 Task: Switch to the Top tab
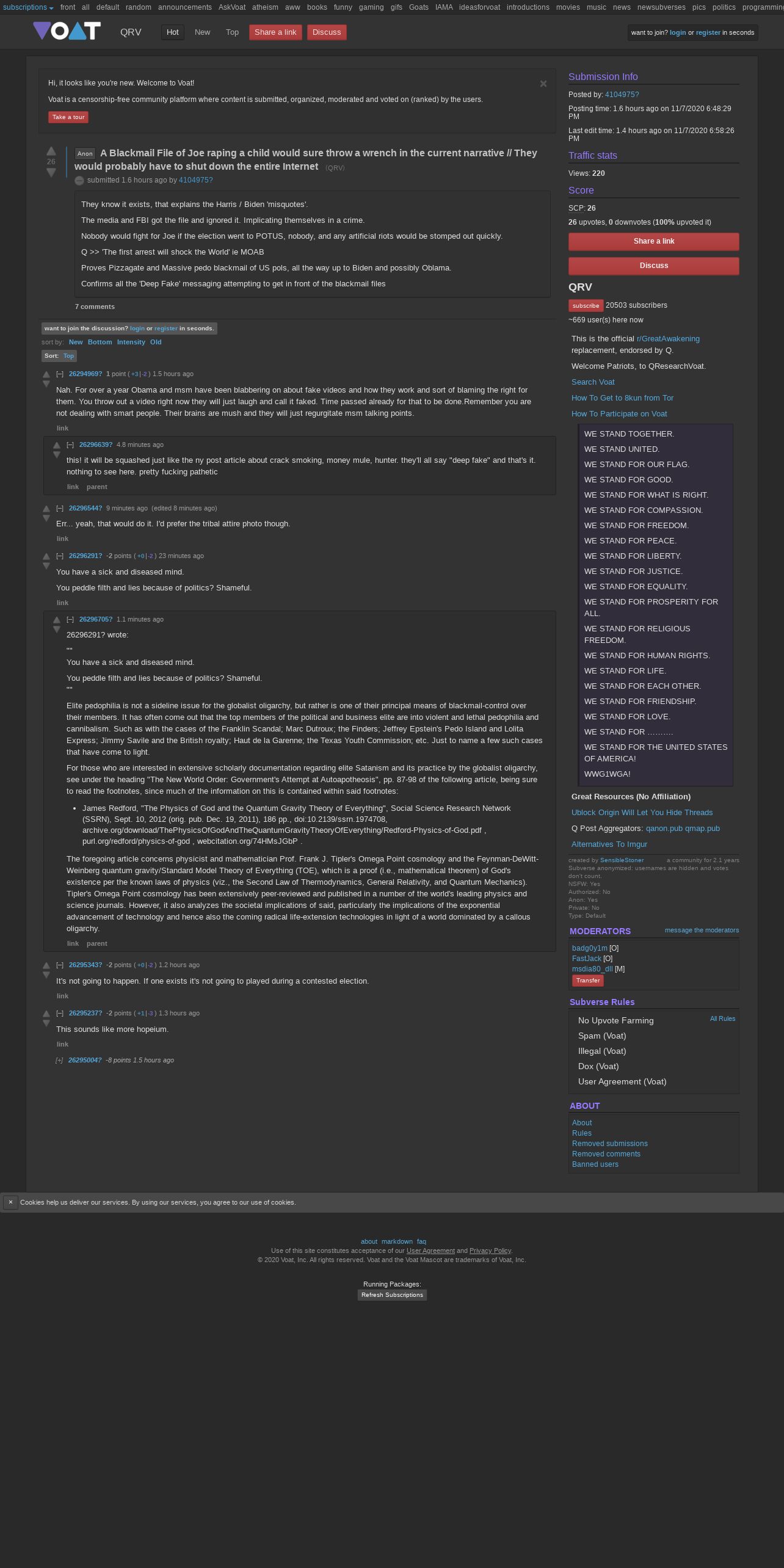(x=232, y=32)
